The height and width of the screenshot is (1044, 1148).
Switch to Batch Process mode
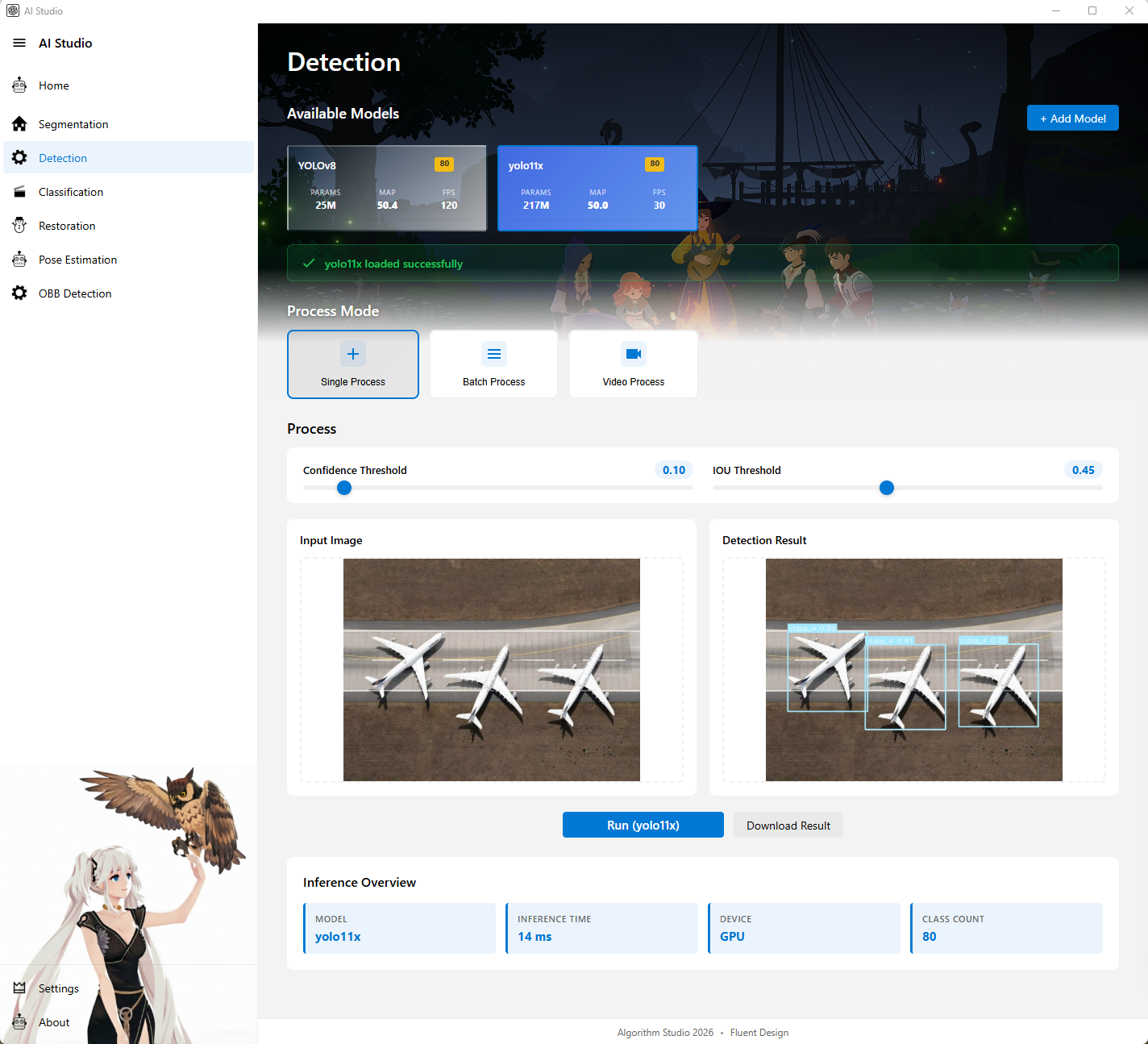coord(493,364)
